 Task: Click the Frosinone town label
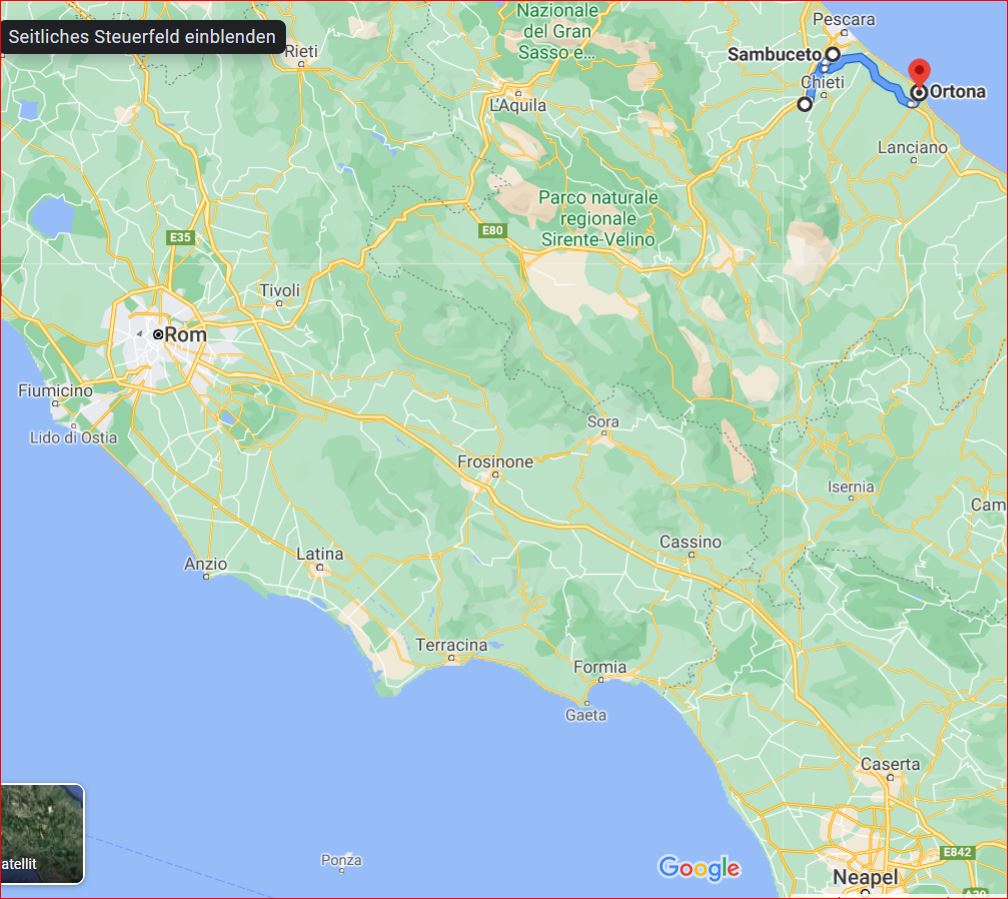(x=495, y=462)
